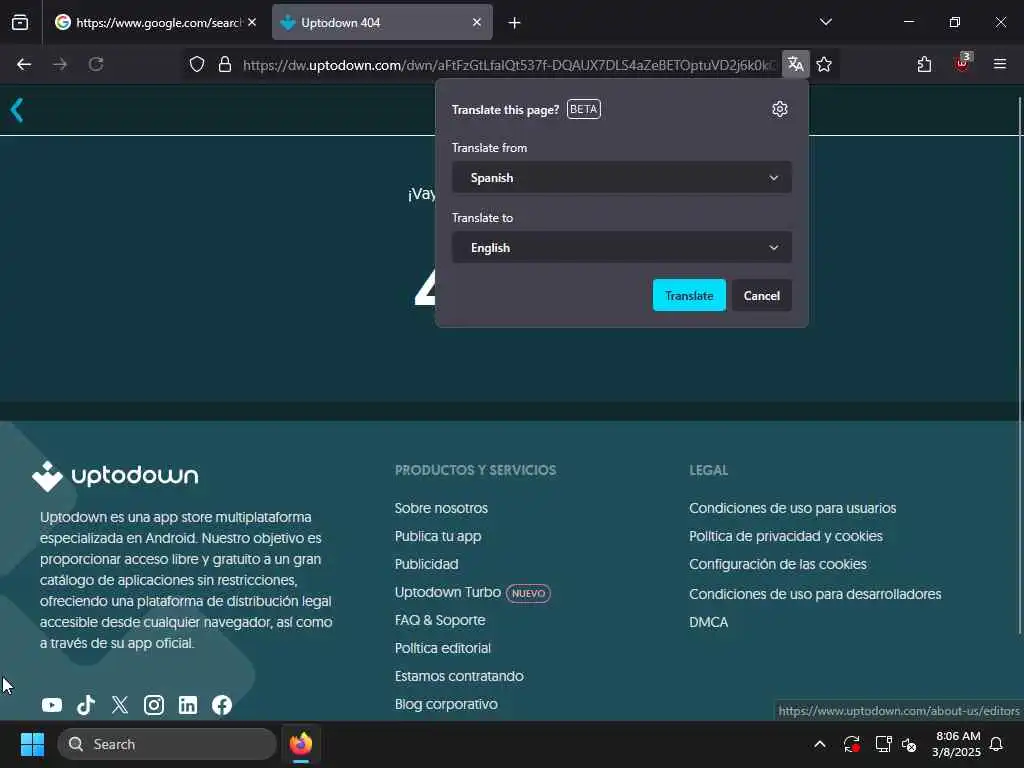Close the Uptodown 404 tab
The width and height of the screenshot is (1024, 768).
(x=477, y=22)
